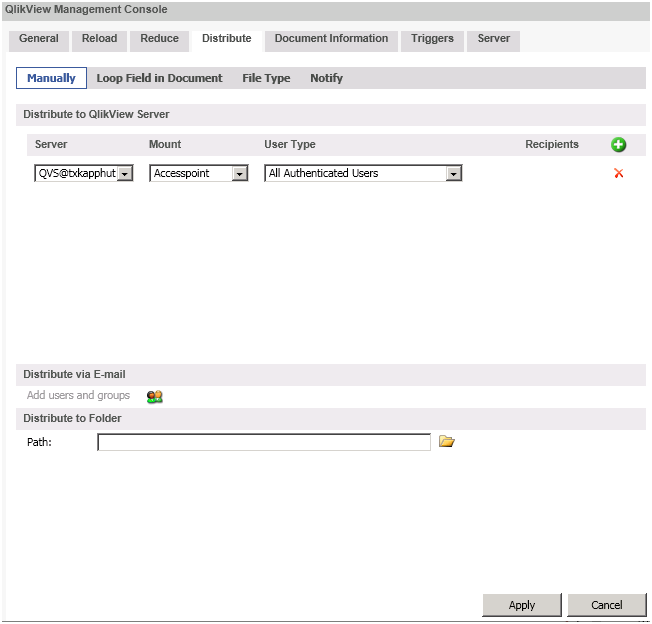Open the Reload tab
Image resolution: width=652 pixels, height=624 pixels.
99,39
